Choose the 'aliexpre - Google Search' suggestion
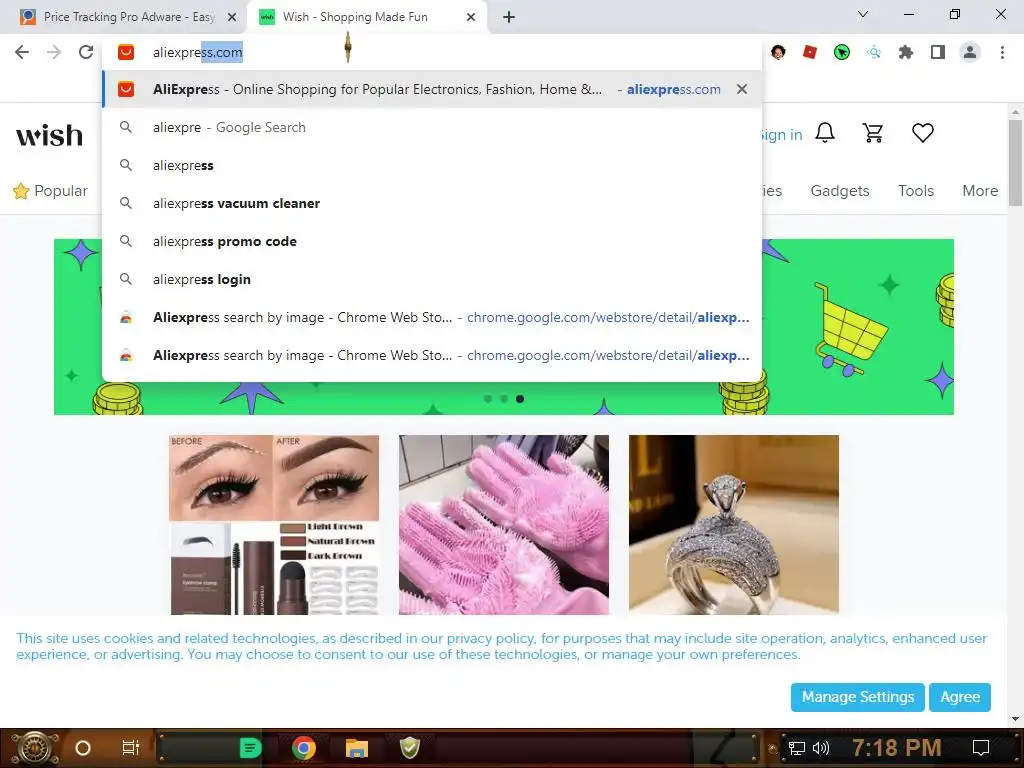Image resolution: width=1024 pixels, height=768 pixels. click(x=431, y=127)
